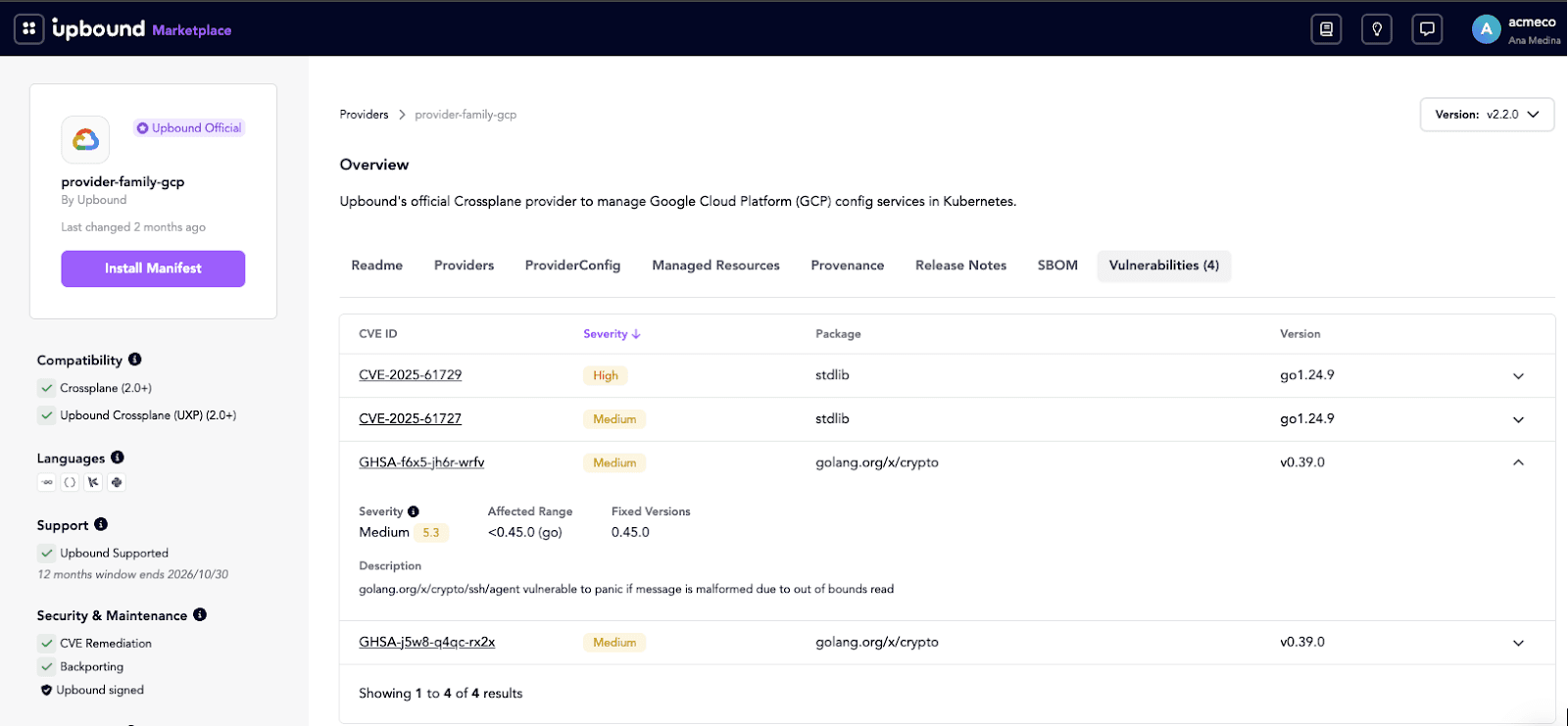Click the v0.39.0 version in GHSA-f6x5 row
Screen dimensions: 1568x726
[1302, 462]
